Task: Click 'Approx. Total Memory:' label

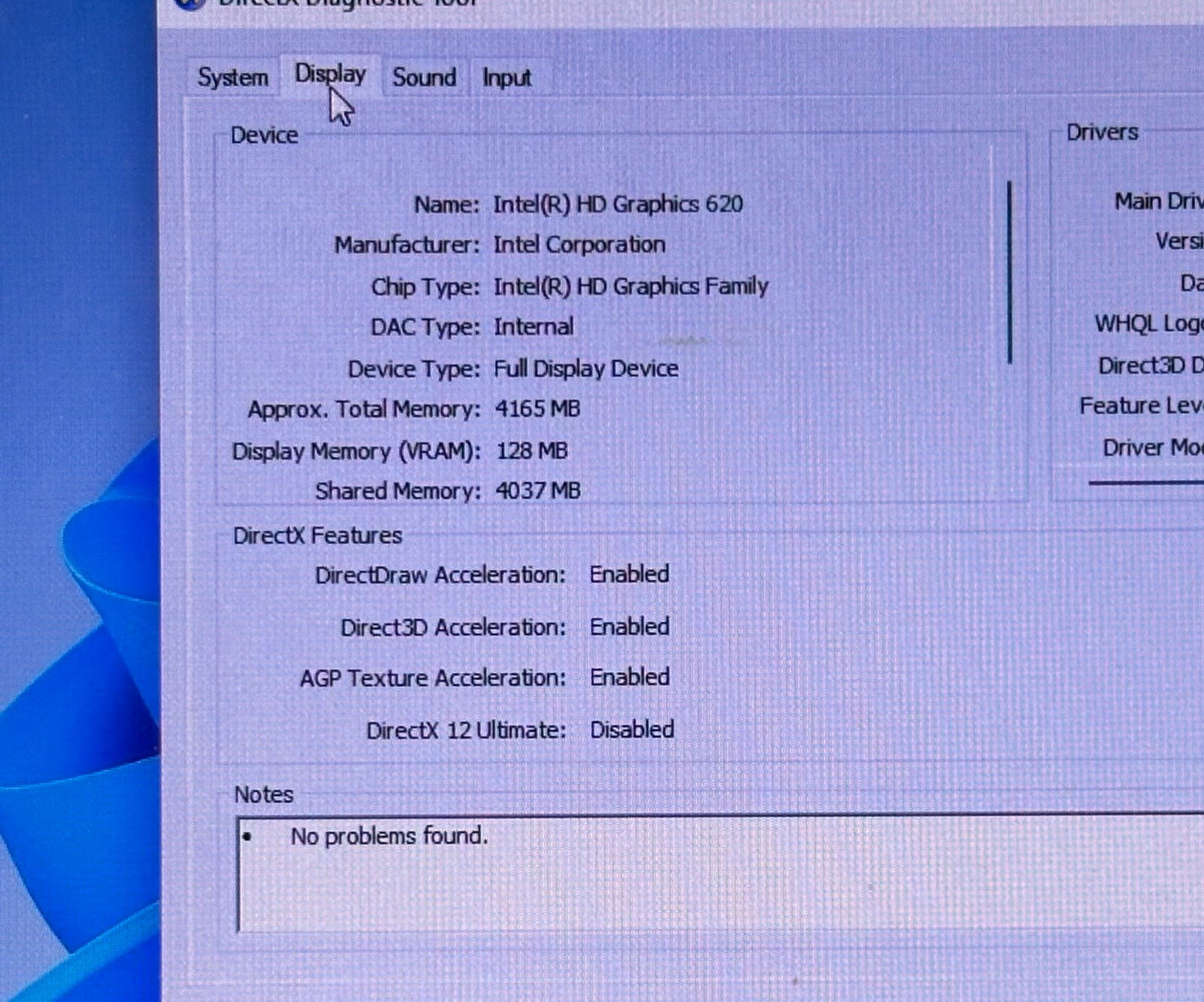Action: tap(363, 409)
